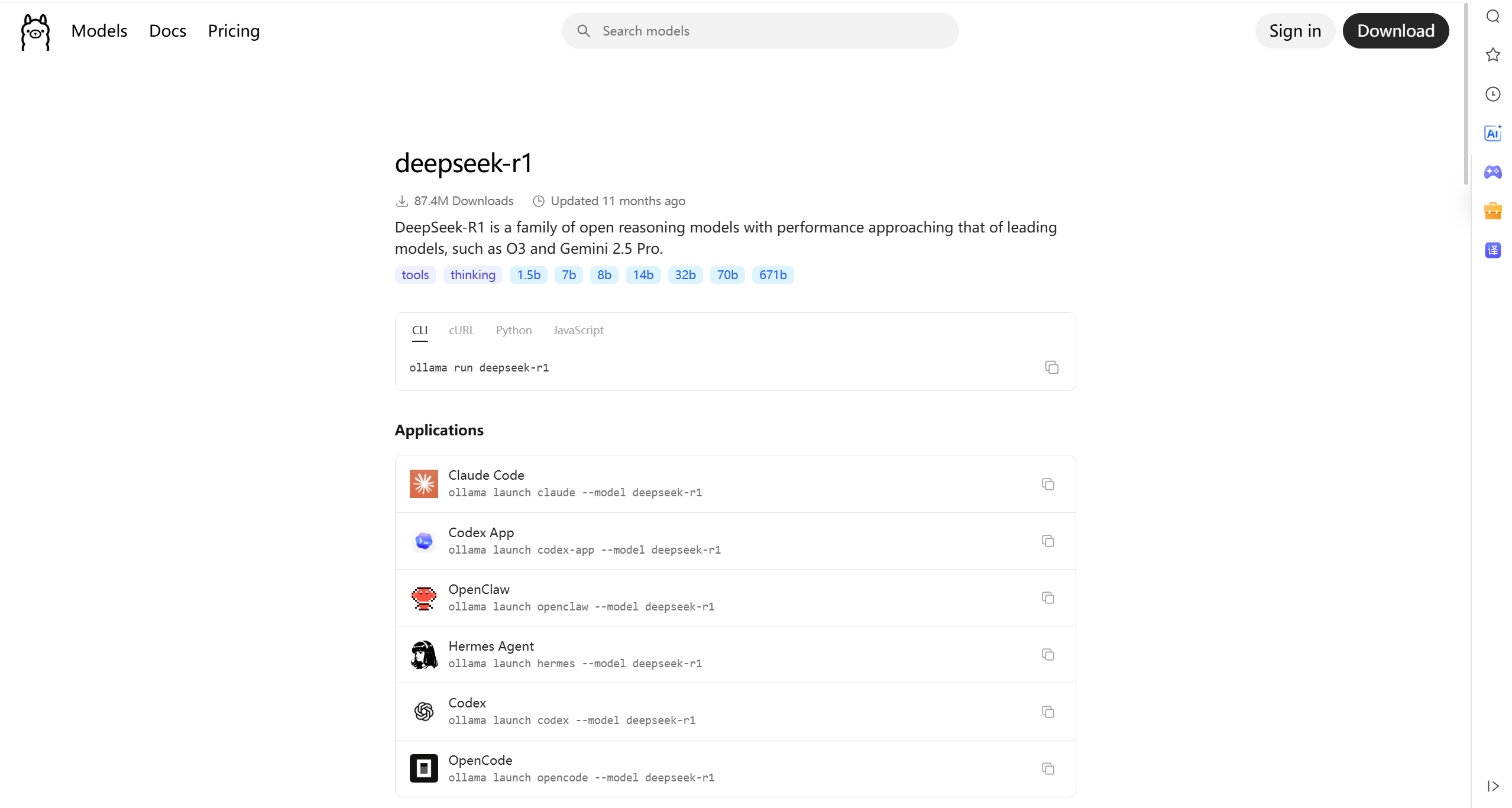Click the Sign in button
1512x808 pixels.
(1295, 31)
